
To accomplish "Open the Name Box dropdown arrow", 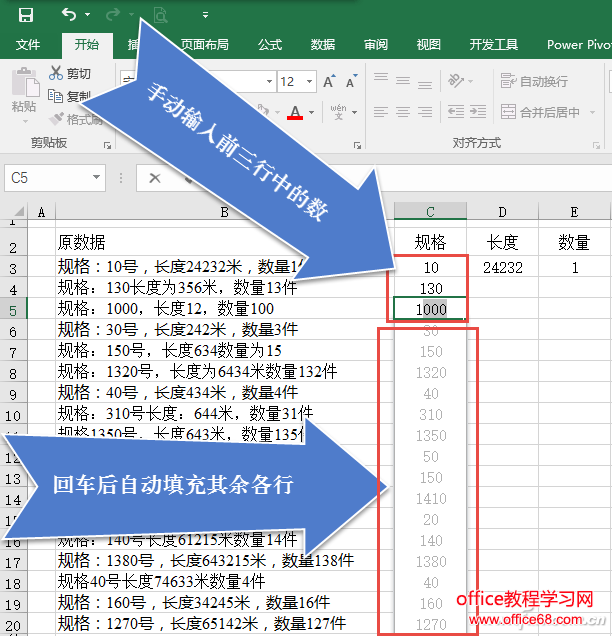I will pyautogui.click(x=96, y=177).
